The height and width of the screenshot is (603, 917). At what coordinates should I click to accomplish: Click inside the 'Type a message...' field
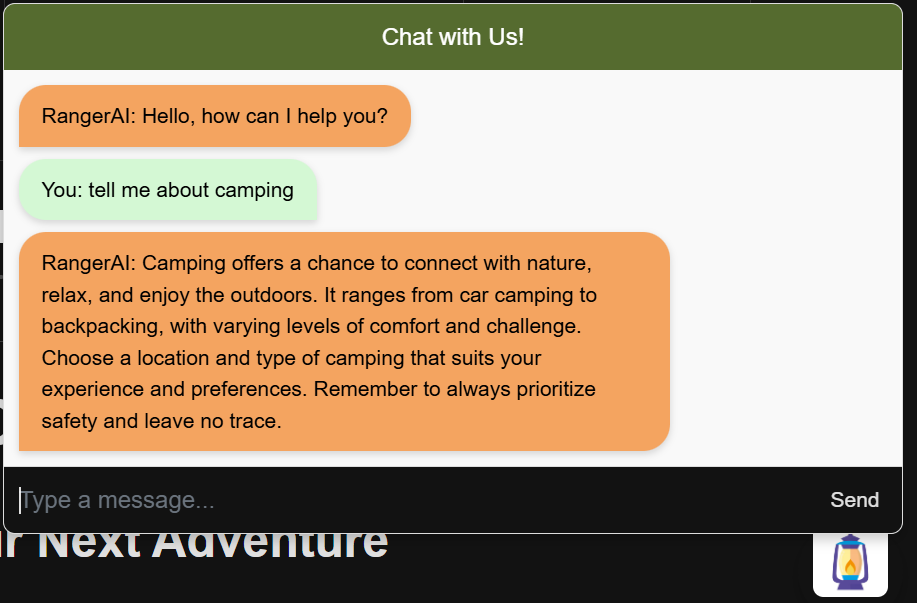coord(200,499)
